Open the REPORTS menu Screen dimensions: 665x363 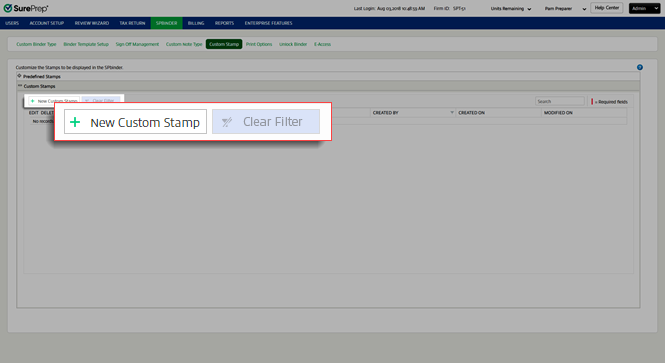point(224,23)
